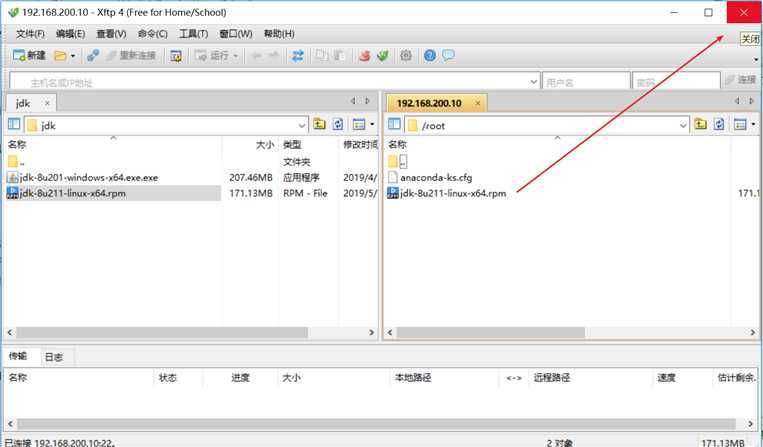Screen dimensions: 763x447
Task: Click local parent directory '..' entry
Action: [17, 162]
